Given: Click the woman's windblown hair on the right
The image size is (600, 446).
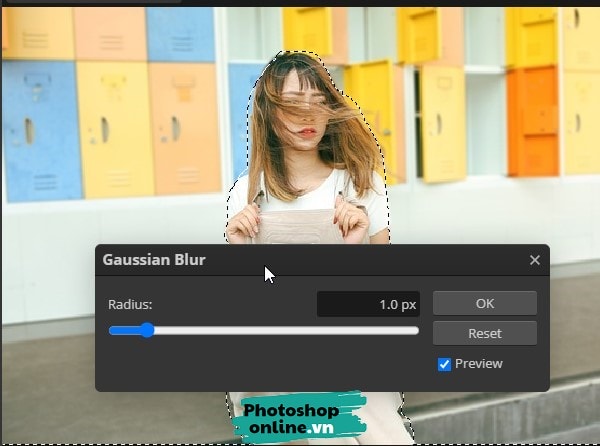Looking at the screenshot, I should [x=355, y=150].
